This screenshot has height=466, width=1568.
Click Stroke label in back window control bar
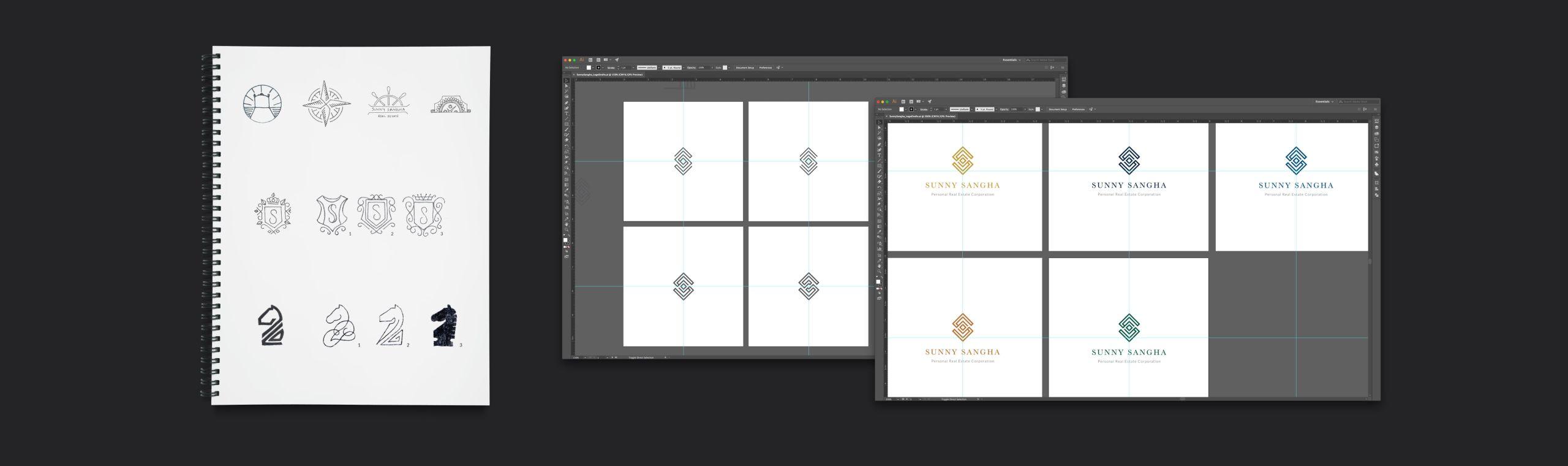[611, 67]
